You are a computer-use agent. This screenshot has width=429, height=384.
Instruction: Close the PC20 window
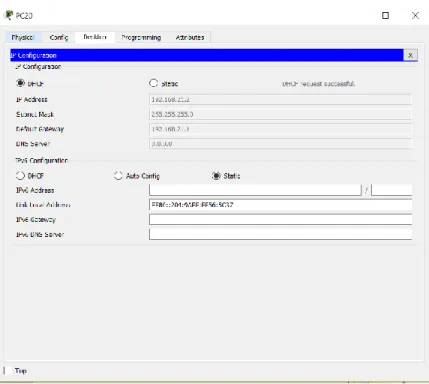click(415, 15)
